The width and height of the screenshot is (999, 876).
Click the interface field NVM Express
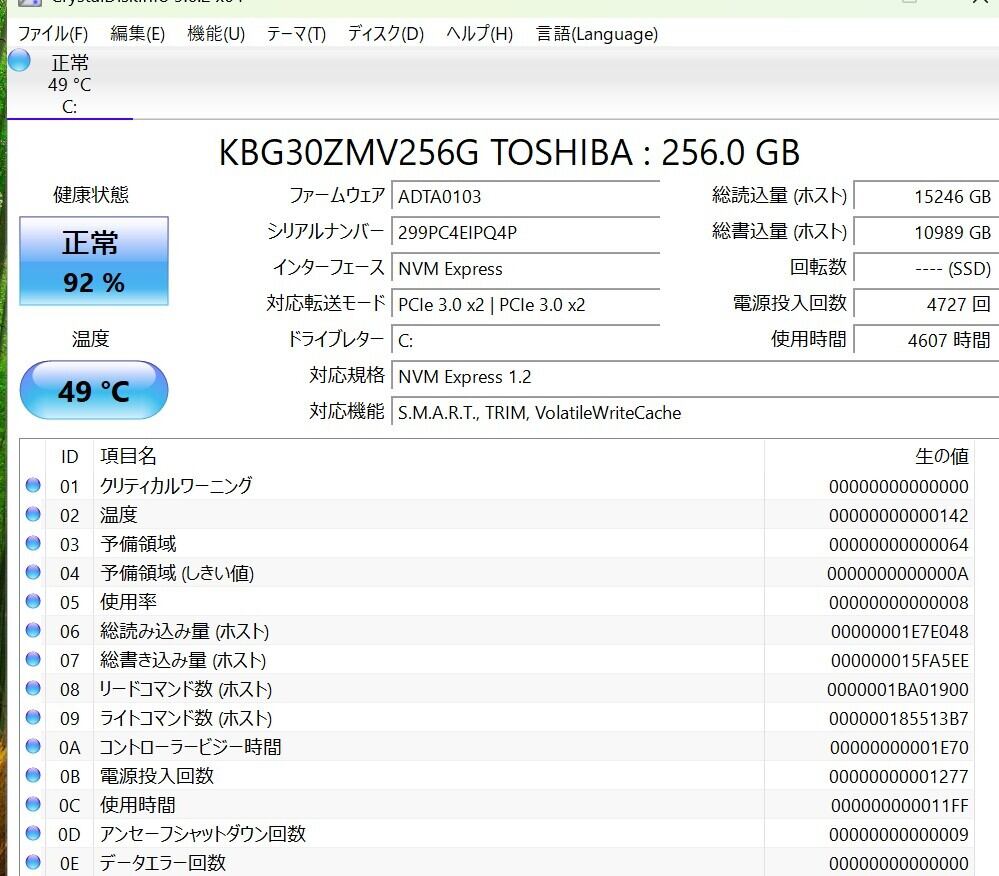[x=525, y=269]
